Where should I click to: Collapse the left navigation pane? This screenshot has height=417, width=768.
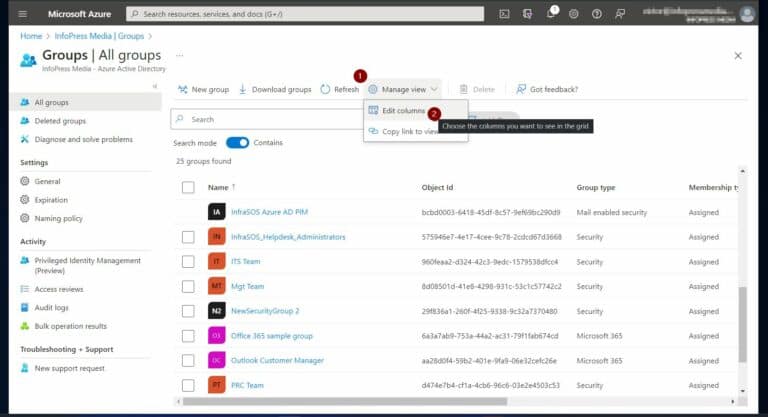tap(155, 86)
